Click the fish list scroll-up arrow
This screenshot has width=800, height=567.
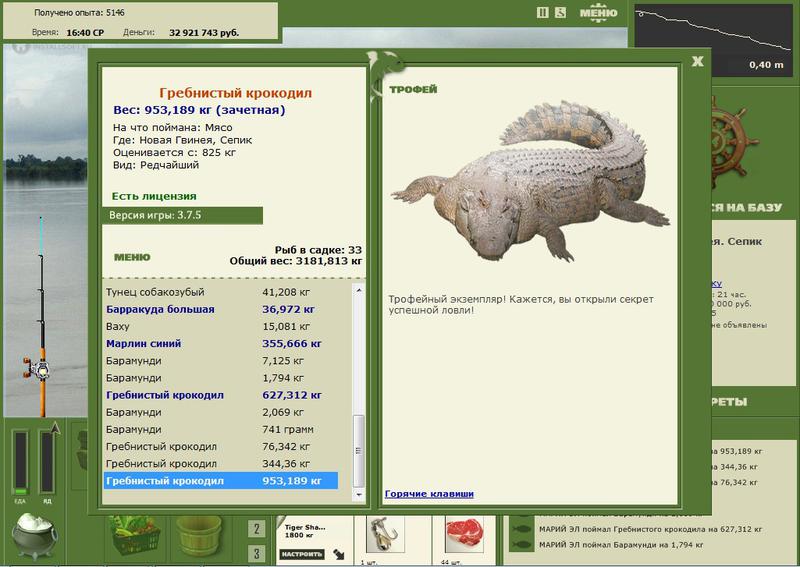click(359, 290)
